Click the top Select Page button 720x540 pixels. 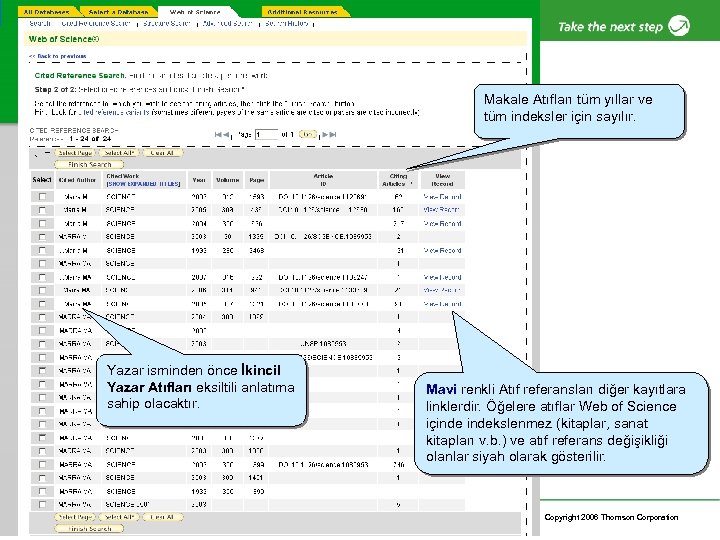[75, 153]
